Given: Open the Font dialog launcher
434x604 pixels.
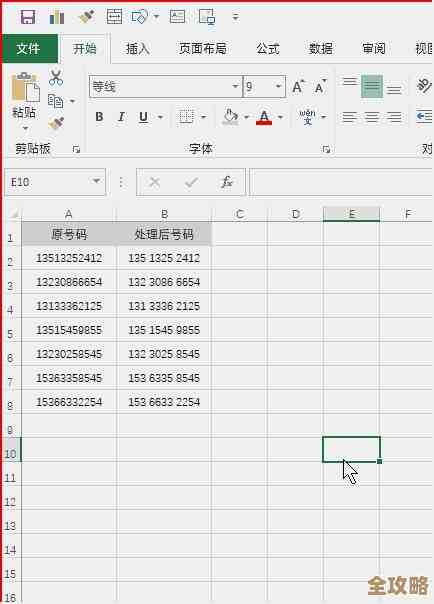Looking at the screenshot, I should 326,149.
